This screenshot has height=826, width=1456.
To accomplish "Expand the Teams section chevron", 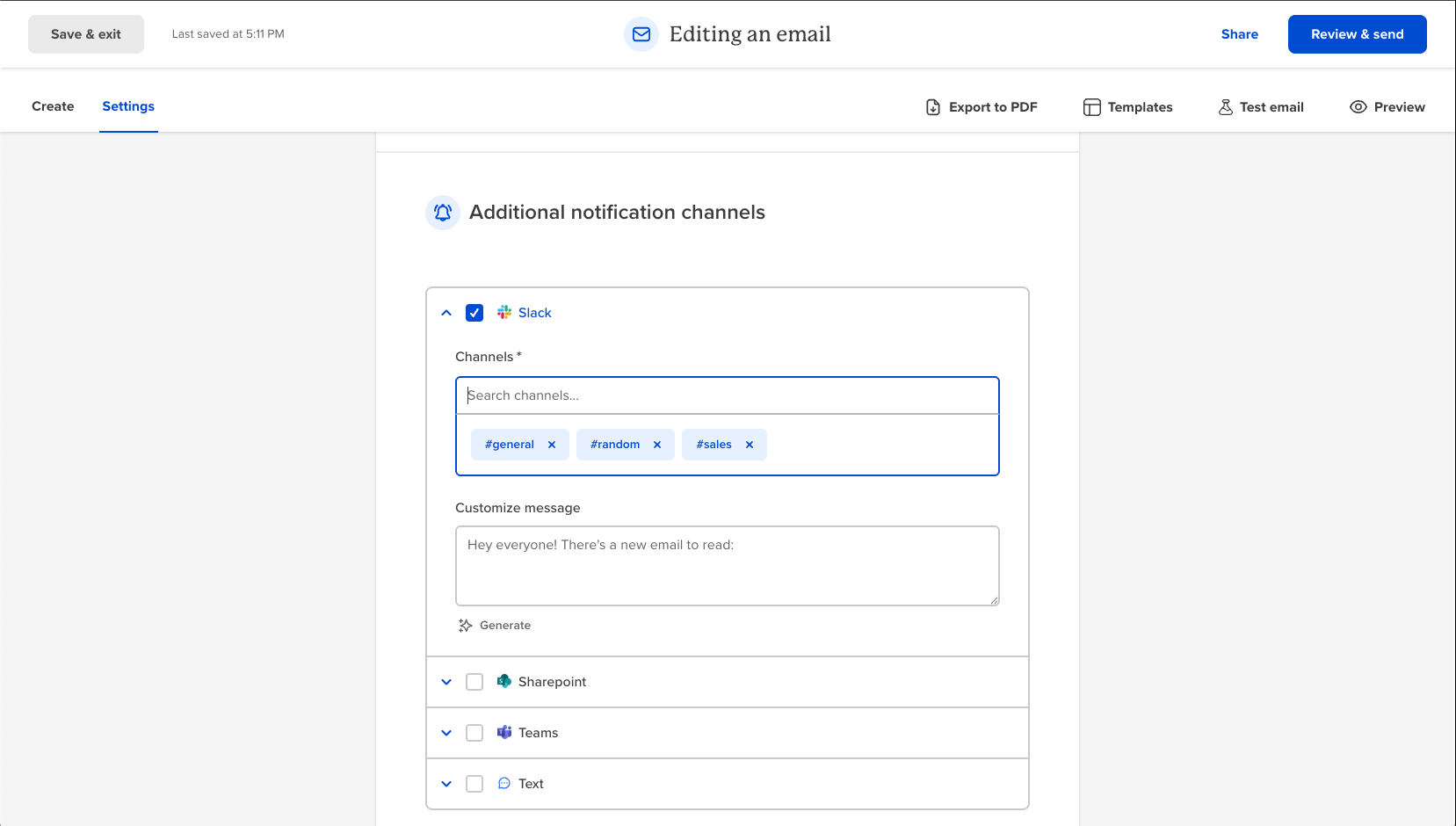I will click(446, 733).
